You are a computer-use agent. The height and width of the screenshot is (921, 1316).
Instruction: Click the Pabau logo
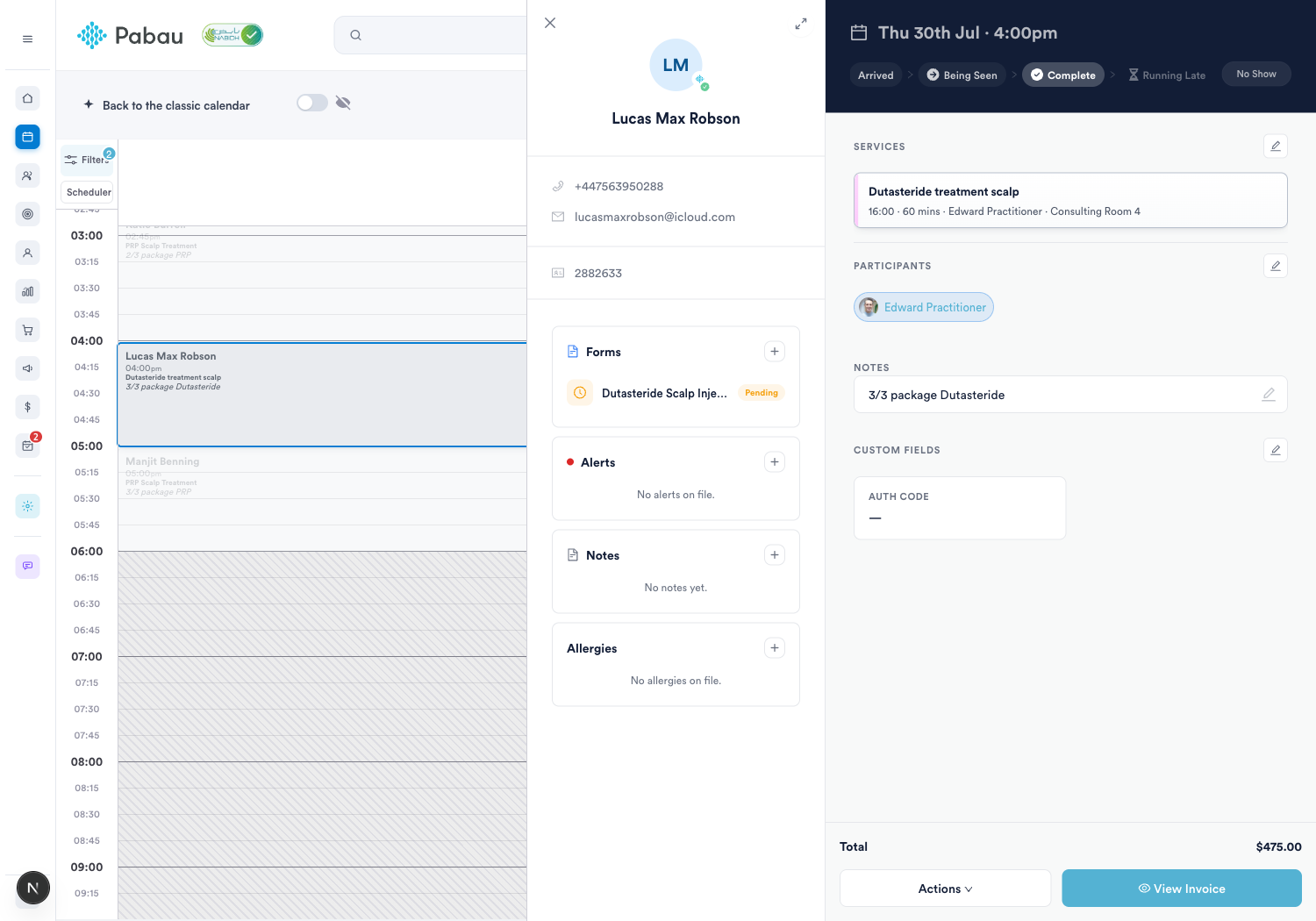coord(130,35)
